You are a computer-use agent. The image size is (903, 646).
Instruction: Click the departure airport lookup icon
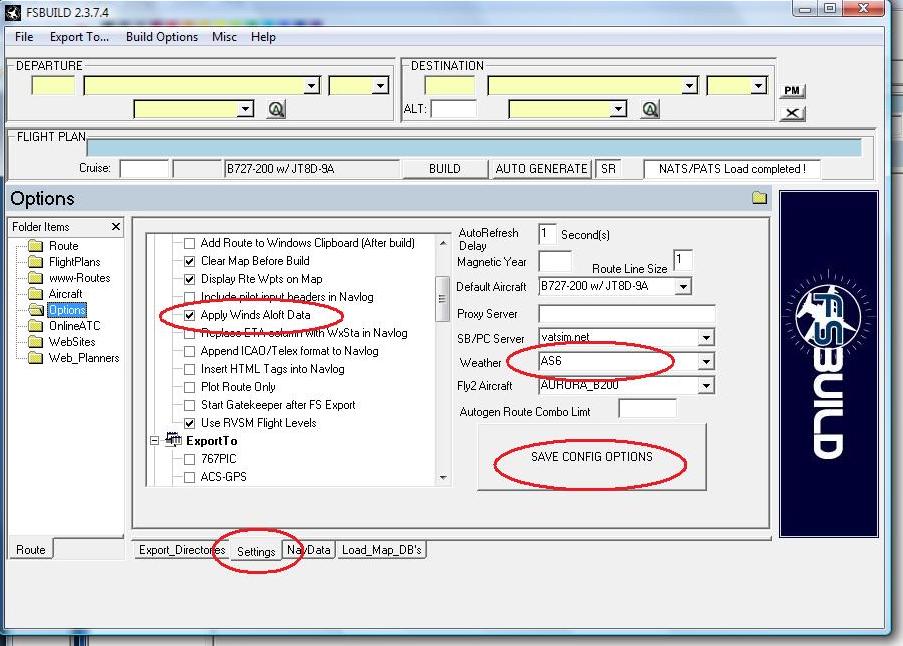pyautogui.click(x=276, y=109)
